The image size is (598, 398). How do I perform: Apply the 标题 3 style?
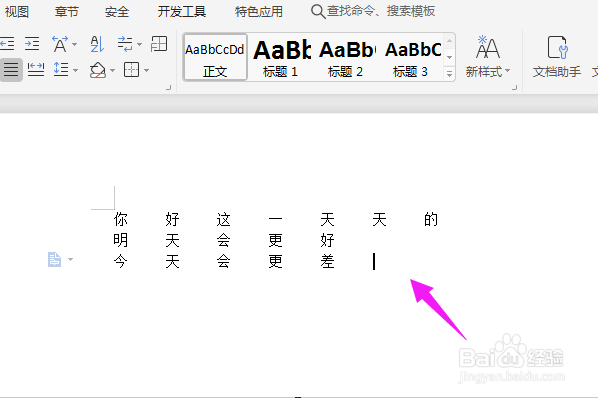412,57
